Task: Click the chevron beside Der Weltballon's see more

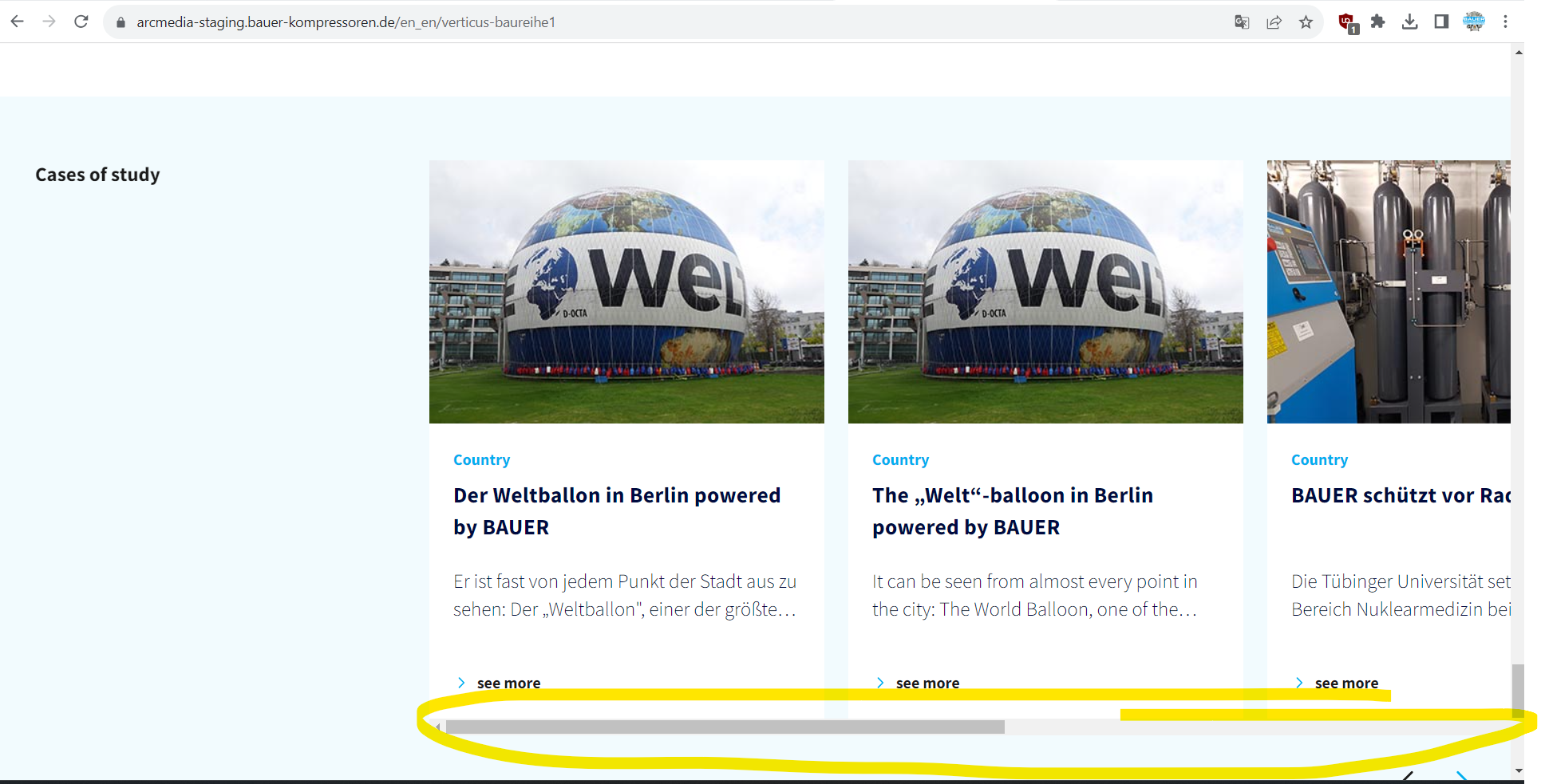Action: (x=461, y=683)
